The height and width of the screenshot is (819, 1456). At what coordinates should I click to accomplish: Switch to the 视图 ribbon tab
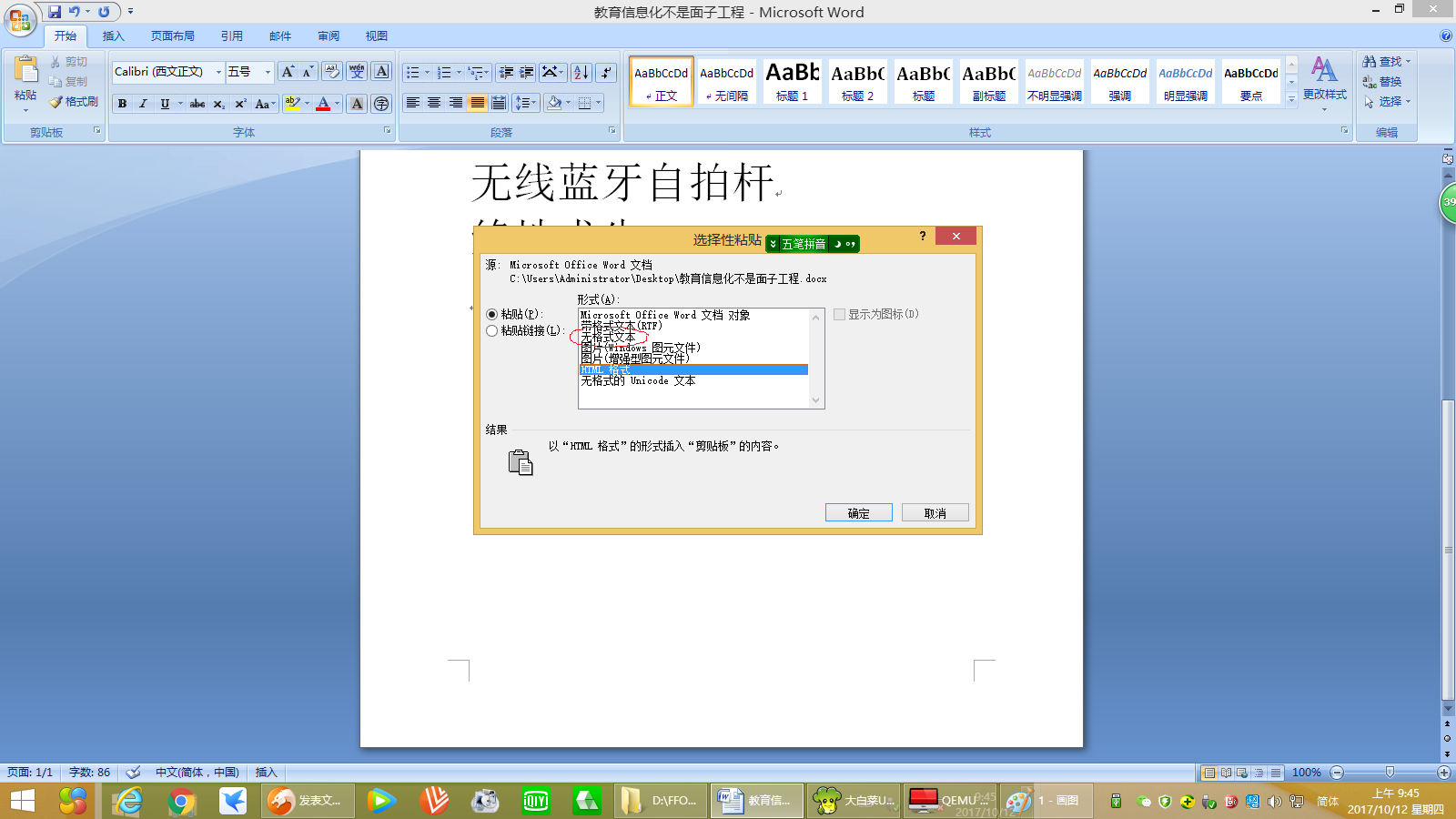point(376,35)
